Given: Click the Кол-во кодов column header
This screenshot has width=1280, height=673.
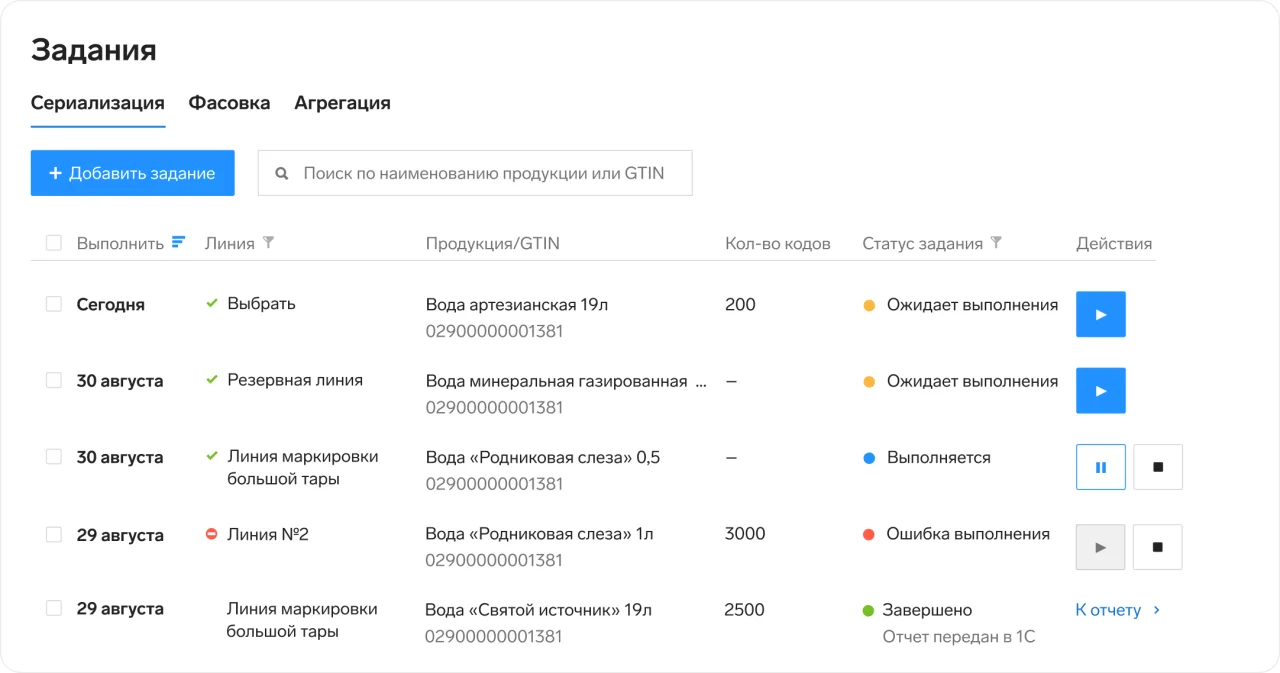Looking at the screenshot, I should pos(778,243).
